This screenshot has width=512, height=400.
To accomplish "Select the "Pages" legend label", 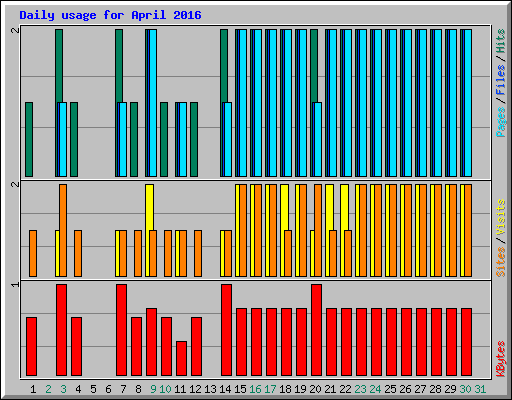I will coord(501,122).
